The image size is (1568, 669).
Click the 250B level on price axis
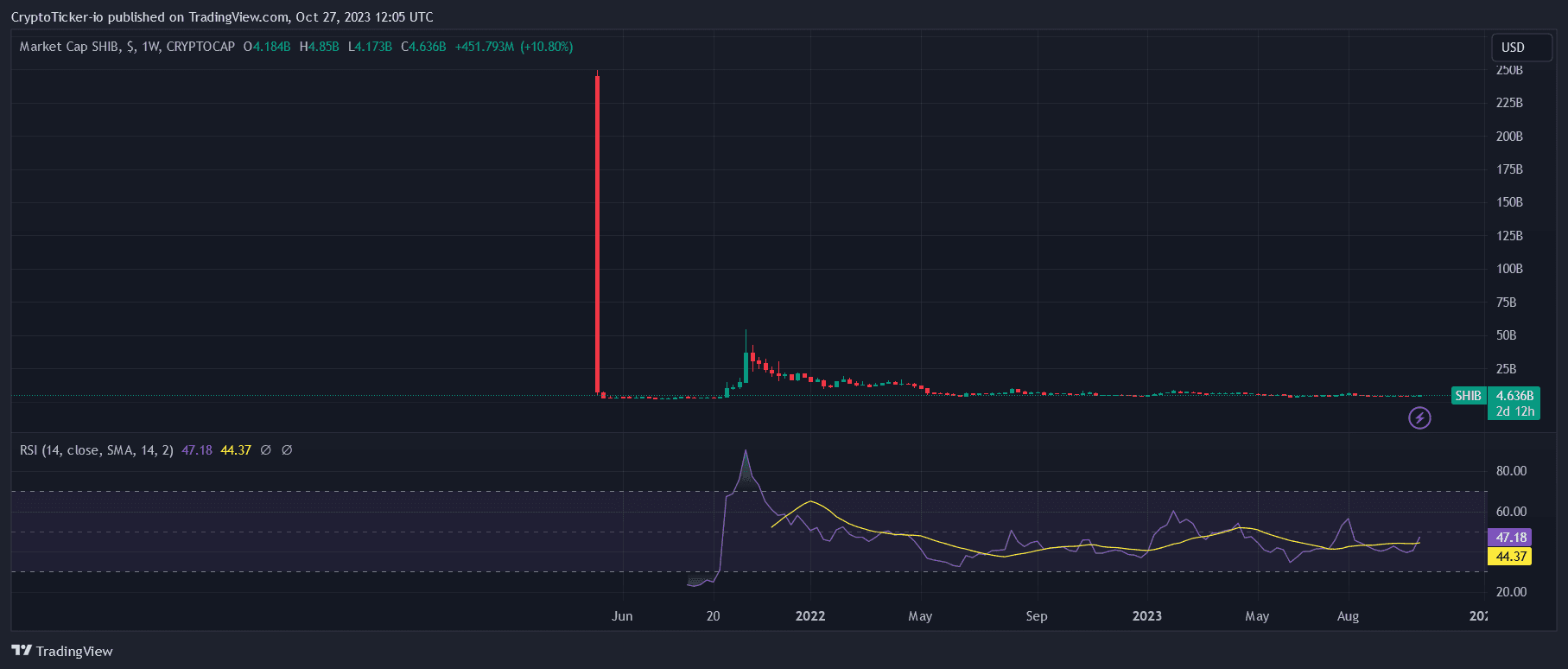tap(1509, 70)
